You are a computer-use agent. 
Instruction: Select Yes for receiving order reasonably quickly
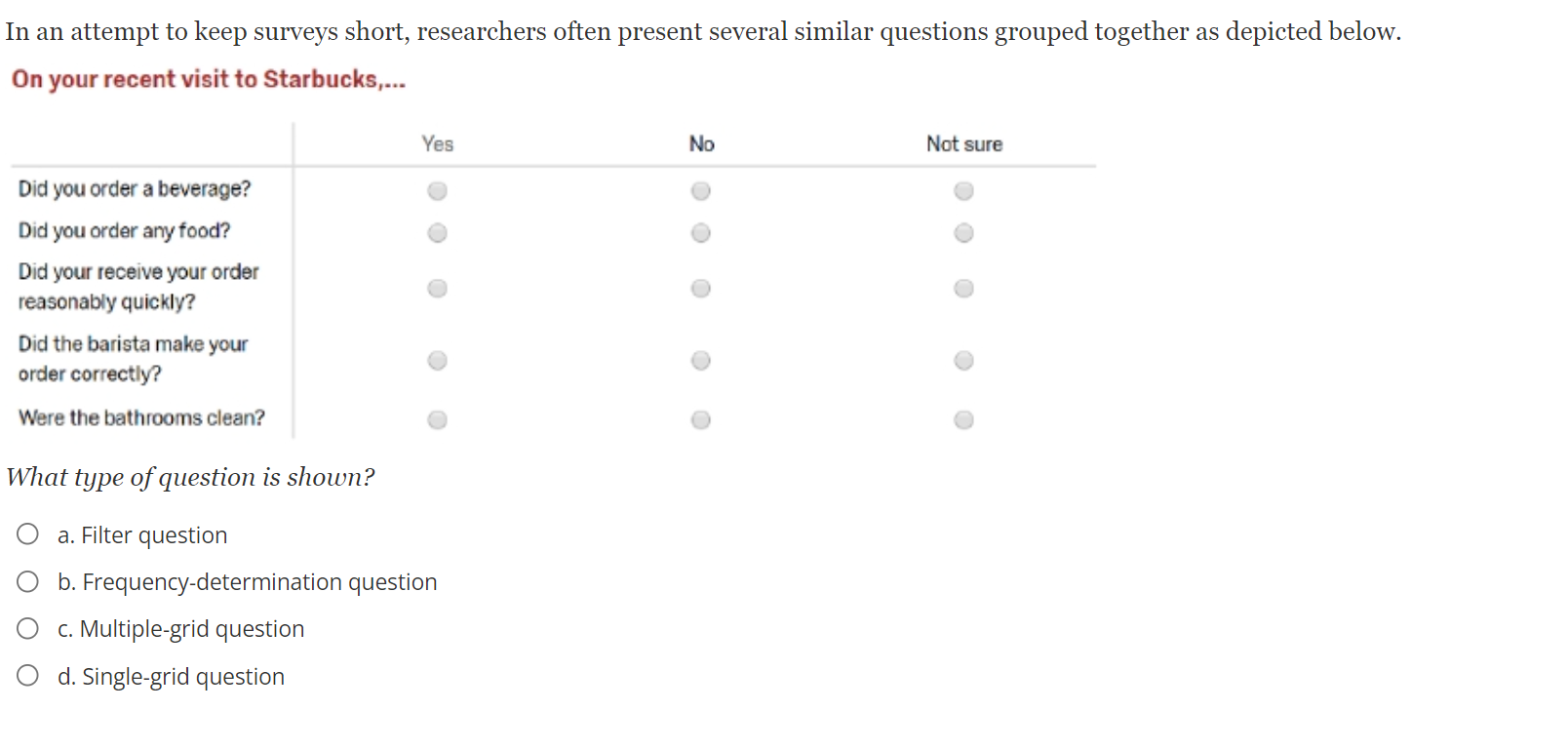[x=437, y=288]
